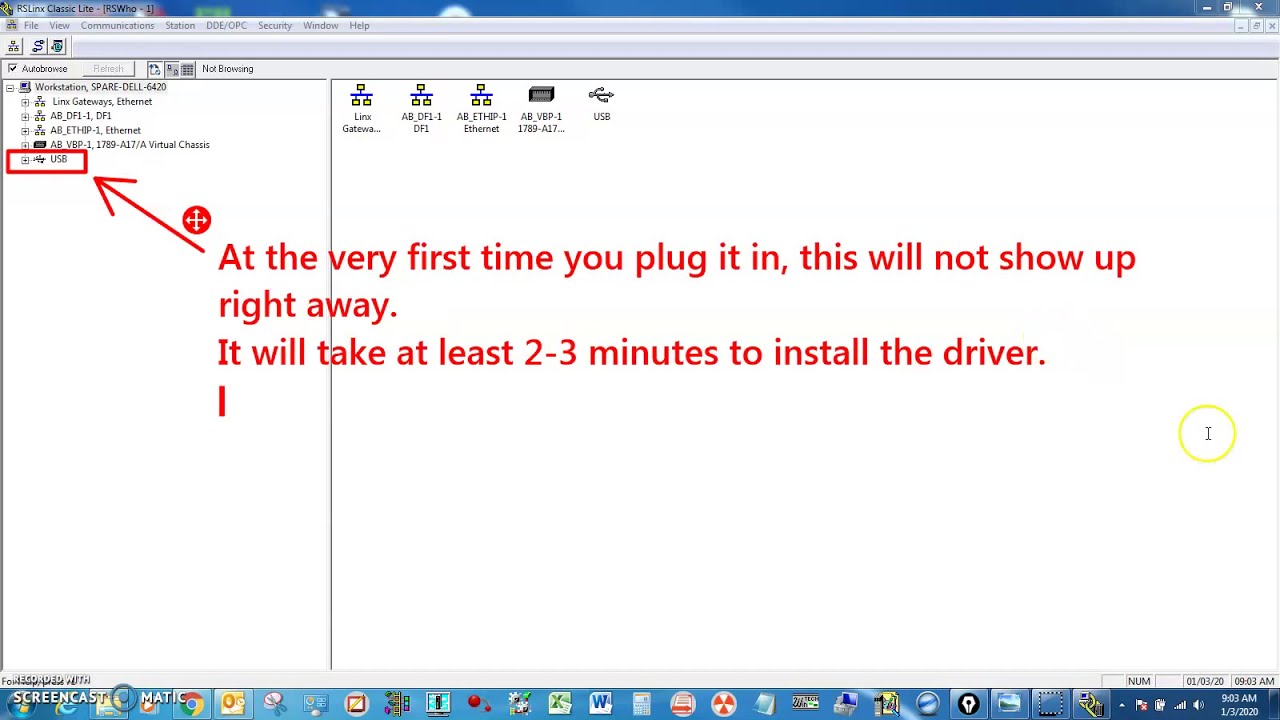Open Microsoft Excel from taskbar
This screenshot has width=1280, height=720.
coord(560,704)
